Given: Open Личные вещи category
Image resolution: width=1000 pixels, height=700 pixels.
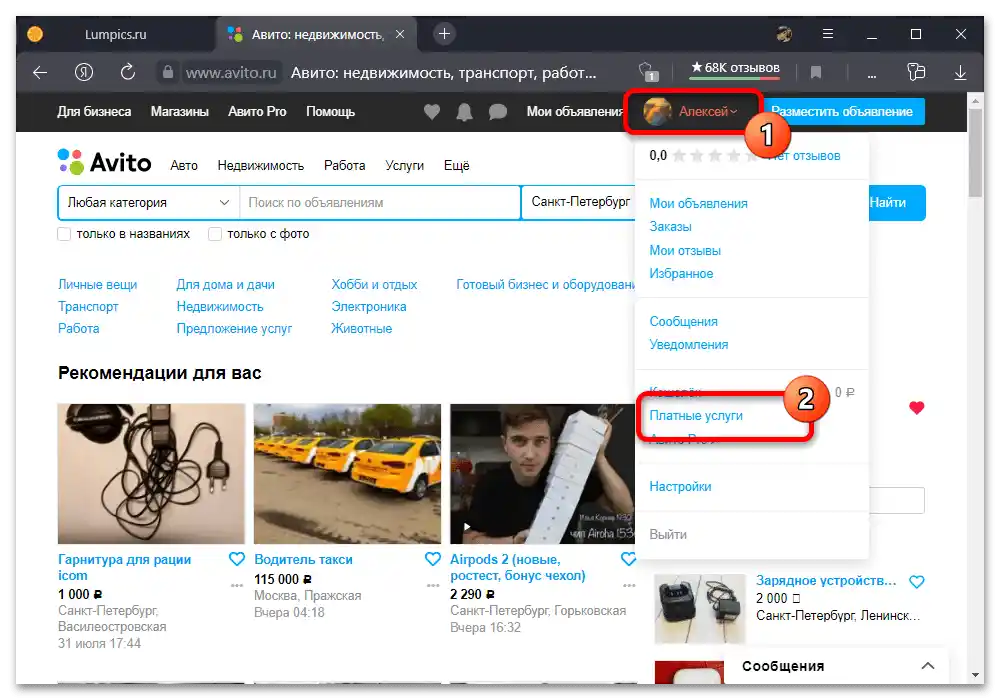Looking at the screenshot, I should 98,284.
